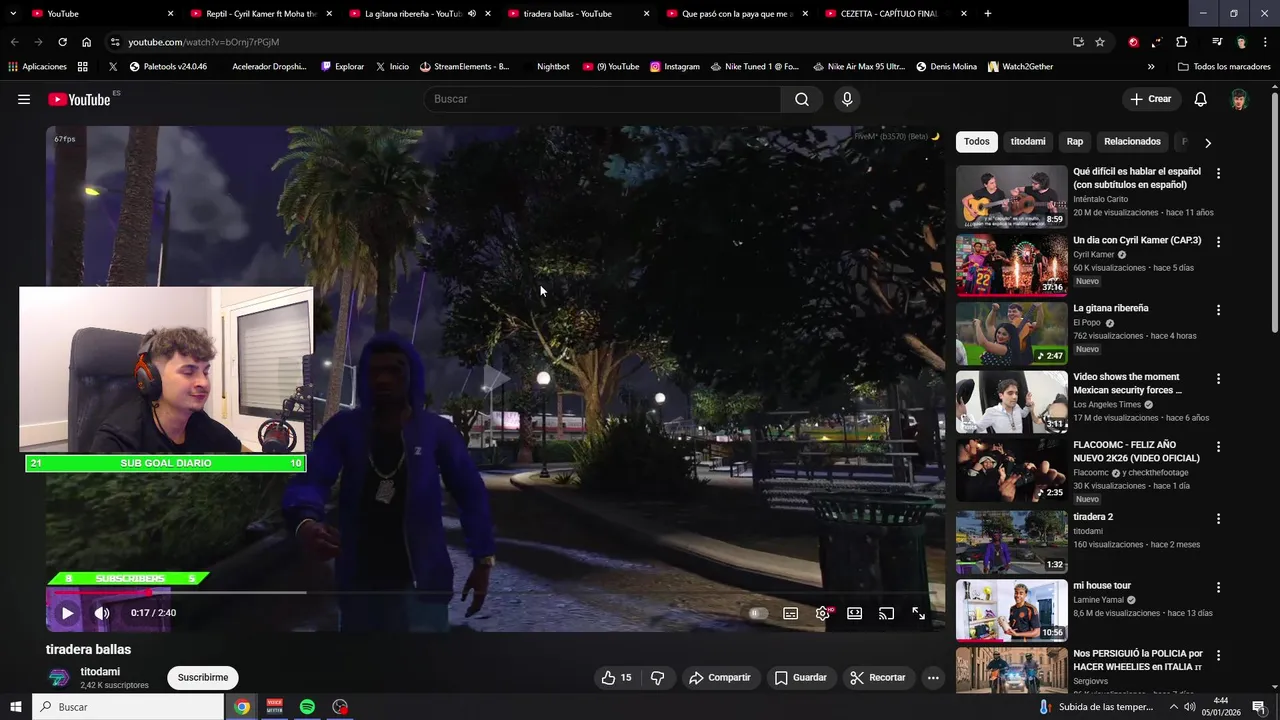Bookmark this page with the star
1280x720 pixels.
(1100, 42)
